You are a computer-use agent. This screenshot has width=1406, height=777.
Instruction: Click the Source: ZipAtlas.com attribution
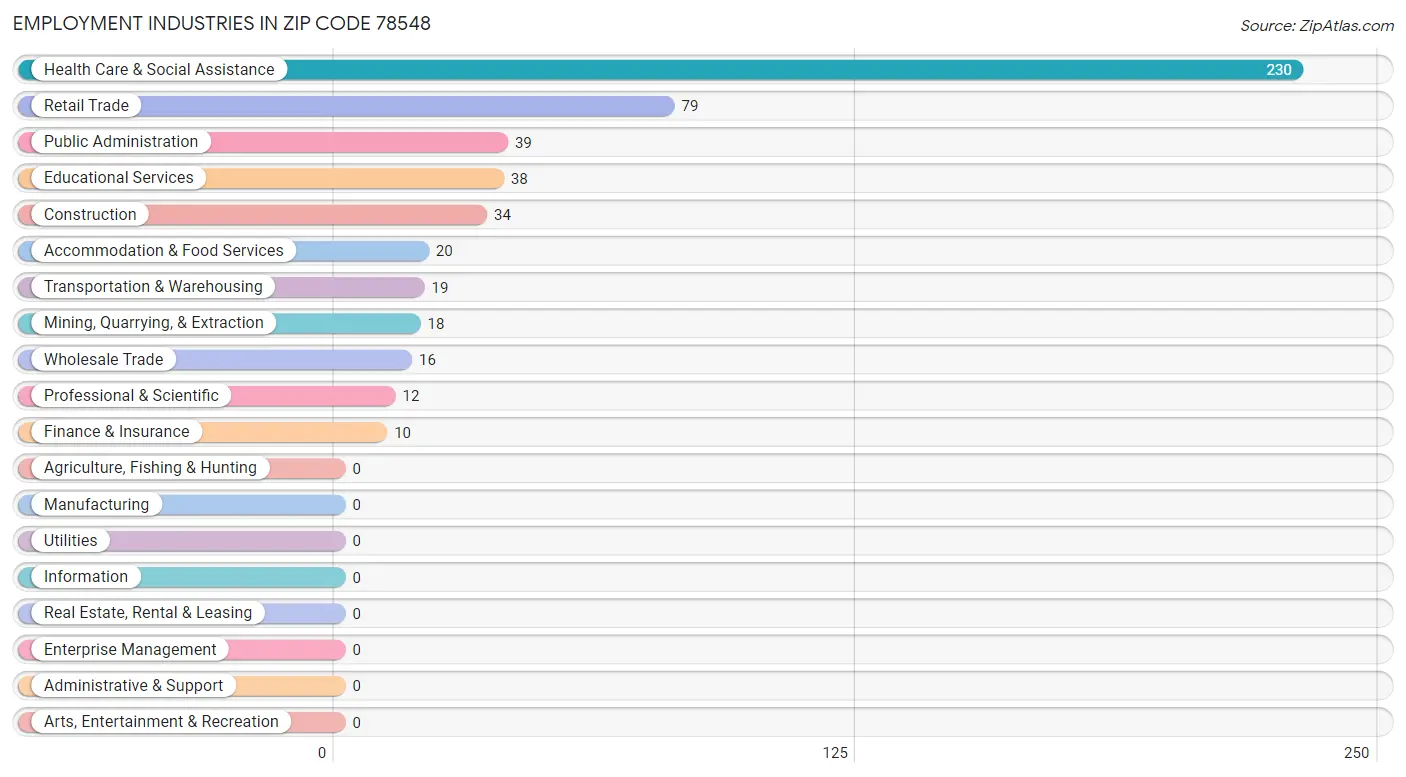coord(1317,26)
